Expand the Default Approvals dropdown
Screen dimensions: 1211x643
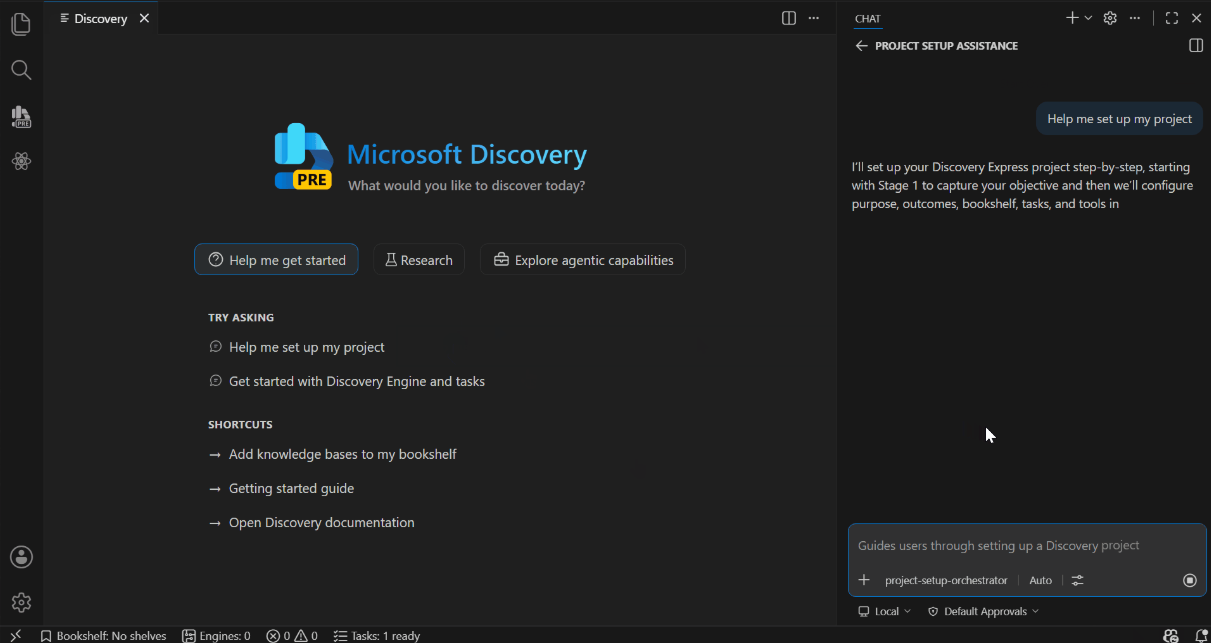pyautogui.click(x=984, y=611)
